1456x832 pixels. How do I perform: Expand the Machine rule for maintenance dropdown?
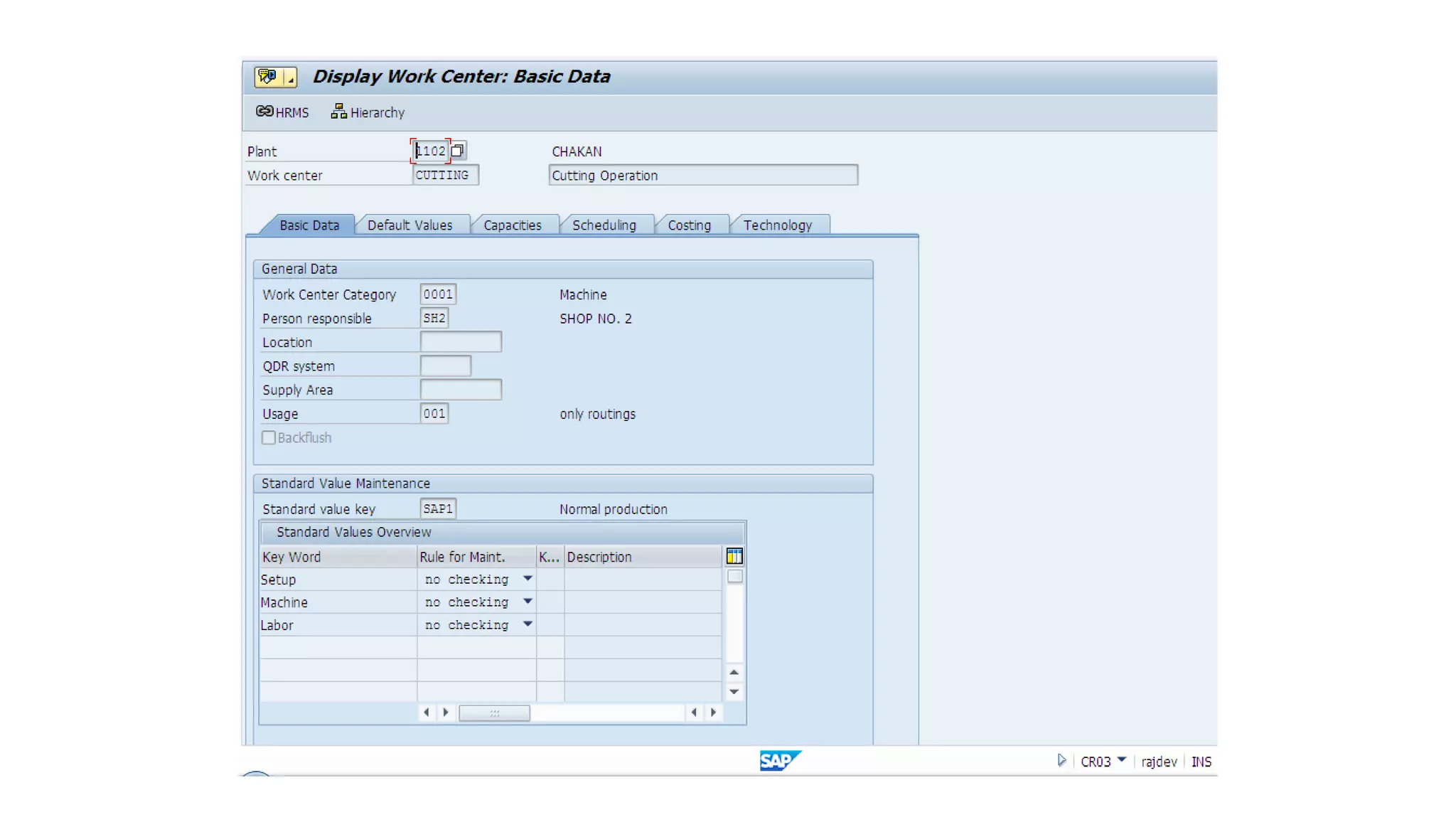pyautogui.click(x=528, y=602)
